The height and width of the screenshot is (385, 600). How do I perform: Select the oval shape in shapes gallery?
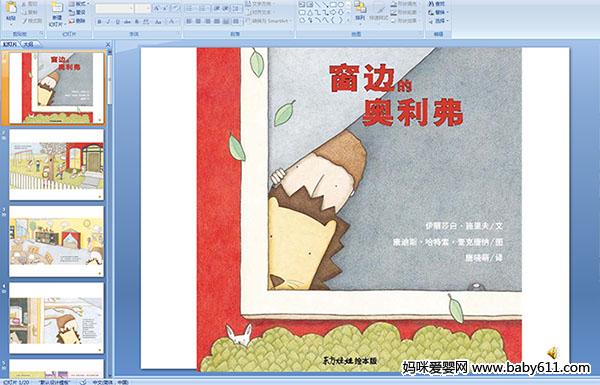(340, 5)
